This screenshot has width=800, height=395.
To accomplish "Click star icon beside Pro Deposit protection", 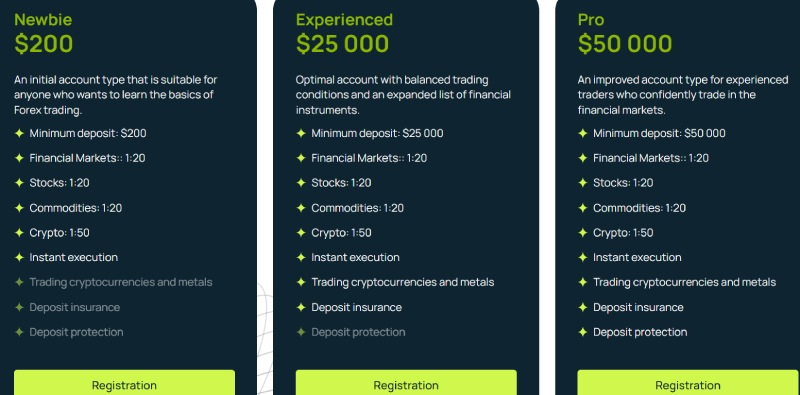I will [x=583, y=332].
